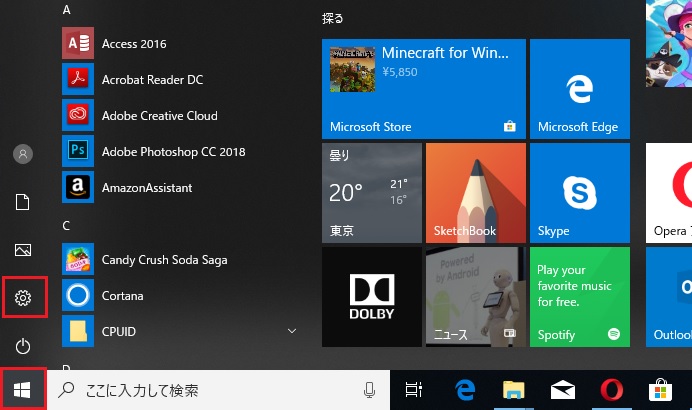692x410 pixels.
Task: Open the News tile
Action: point(476,297)
